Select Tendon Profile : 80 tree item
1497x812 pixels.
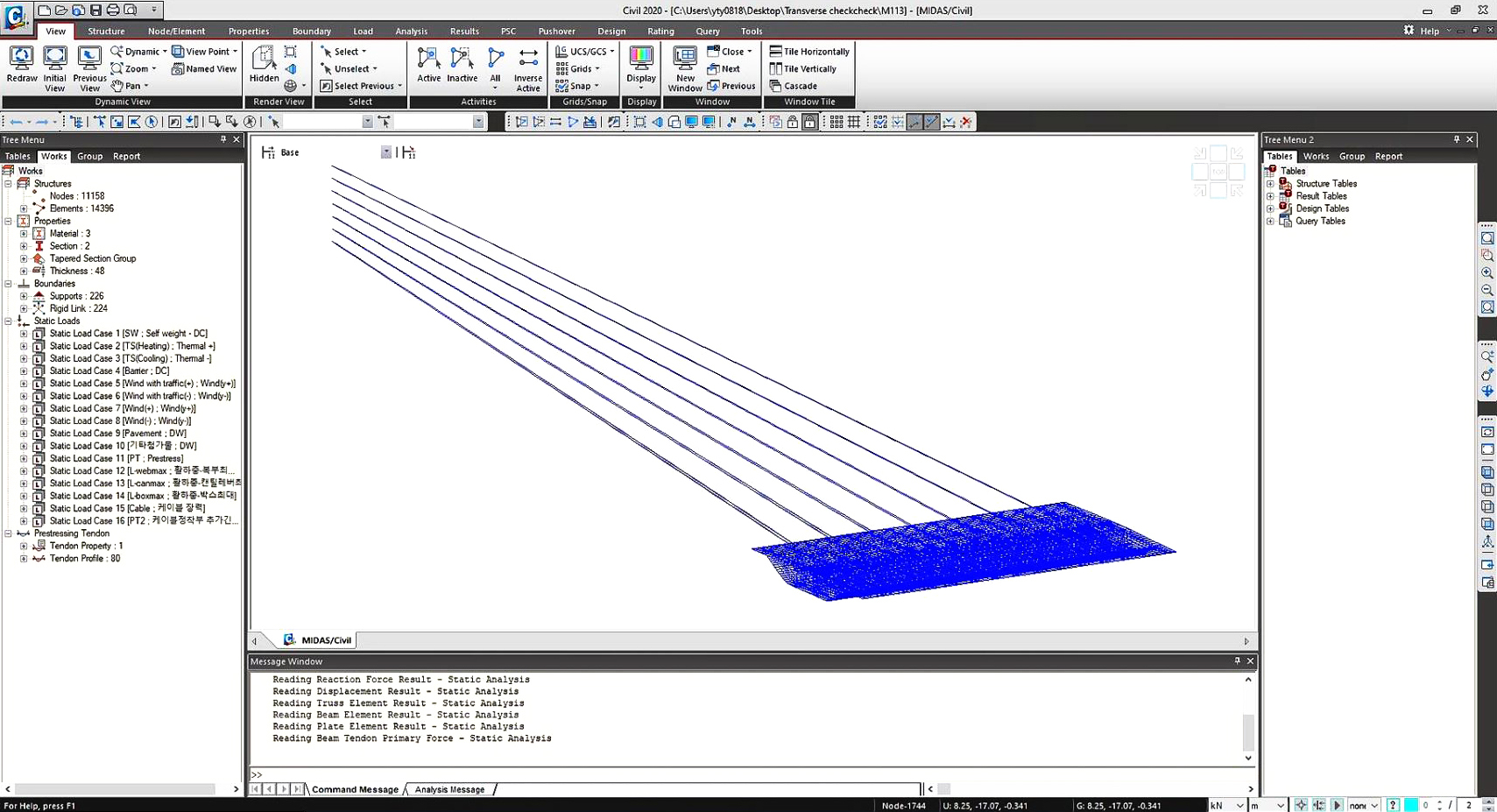85,558
